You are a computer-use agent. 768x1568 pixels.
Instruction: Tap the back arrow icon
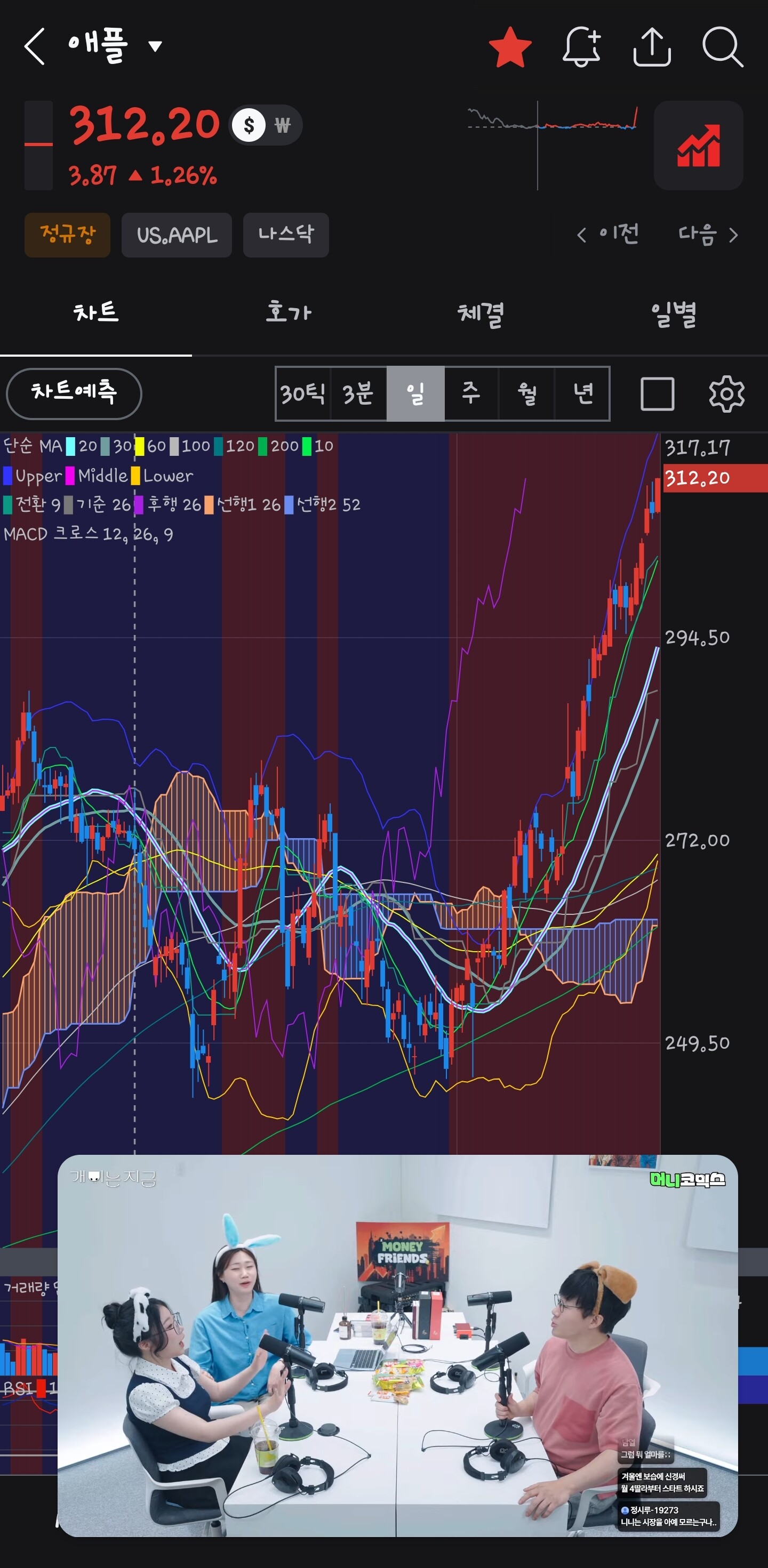pyautogui.click(x=35, y=46)
